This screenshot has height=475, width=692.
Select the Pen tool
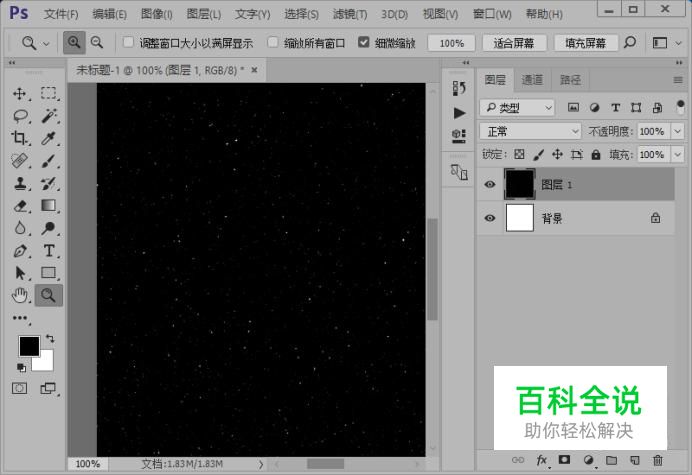(x=20, y=251)
